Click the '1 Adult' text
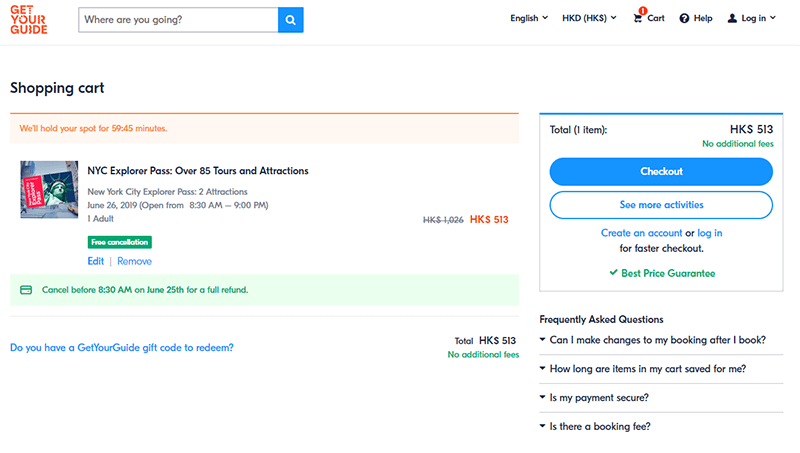The height and width of the screenshot is (453, 800). coord(101,218)
